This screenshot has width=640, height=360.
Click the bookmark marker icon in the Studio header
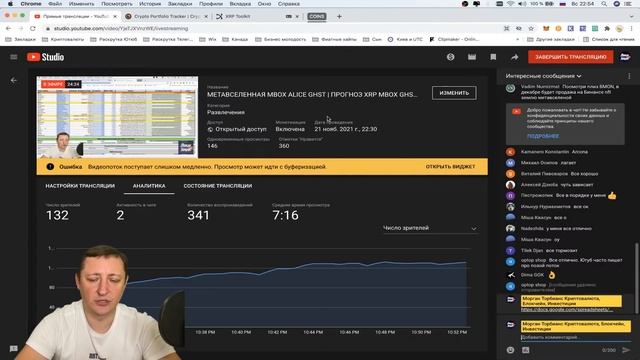point(493,57)
